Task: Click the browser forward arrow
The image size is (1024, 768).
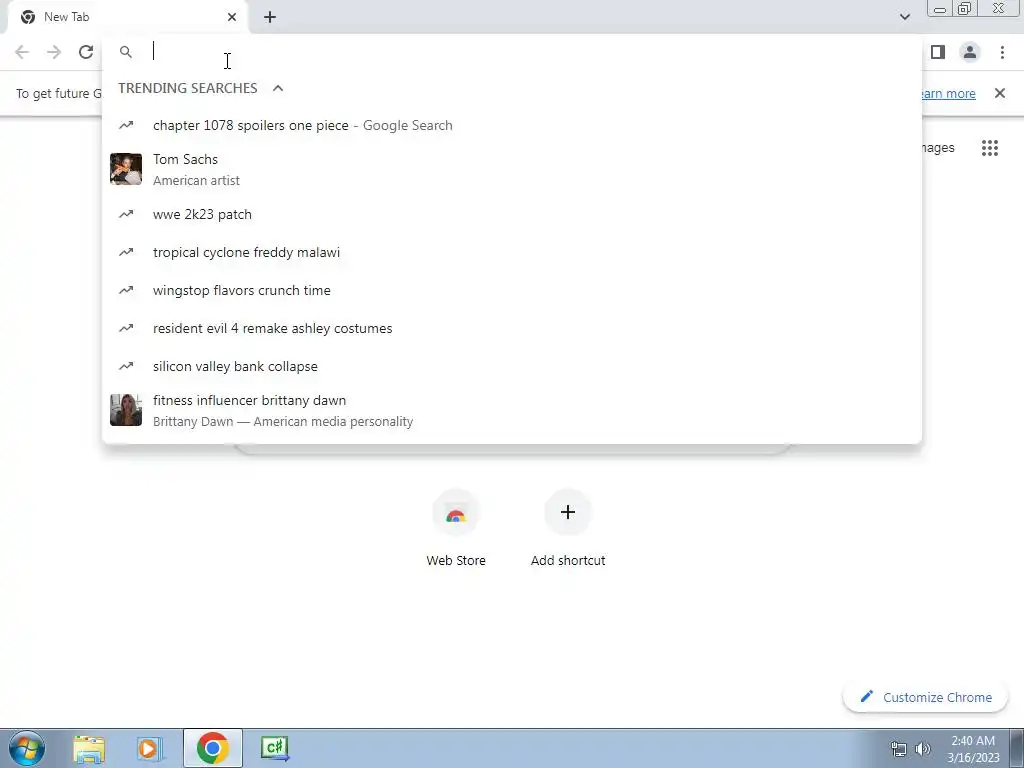Action: point(54,52)
